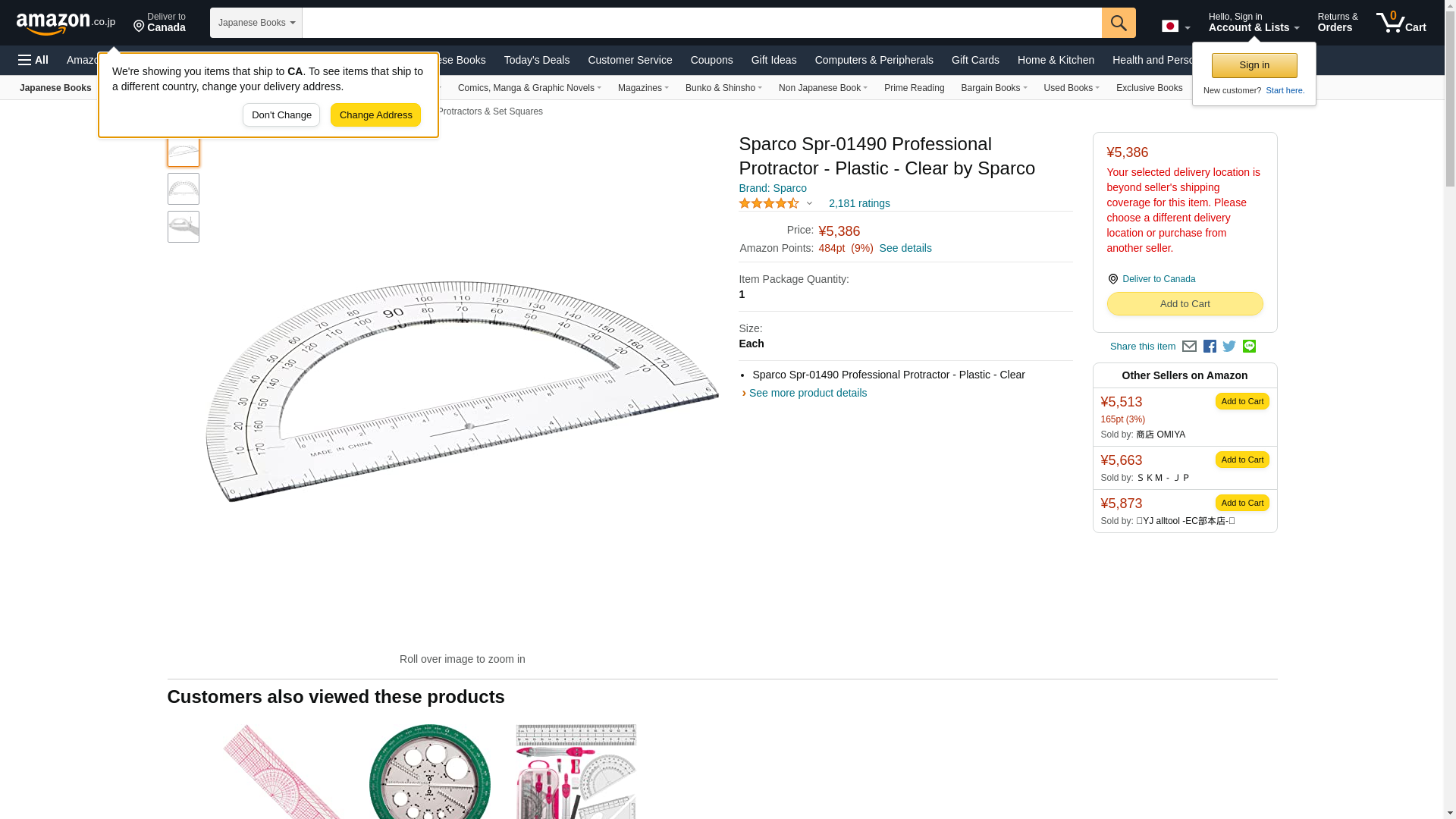Open the All hamburger menu
The width and height of the screenshot is (1456, 819).
coord(33,60)
